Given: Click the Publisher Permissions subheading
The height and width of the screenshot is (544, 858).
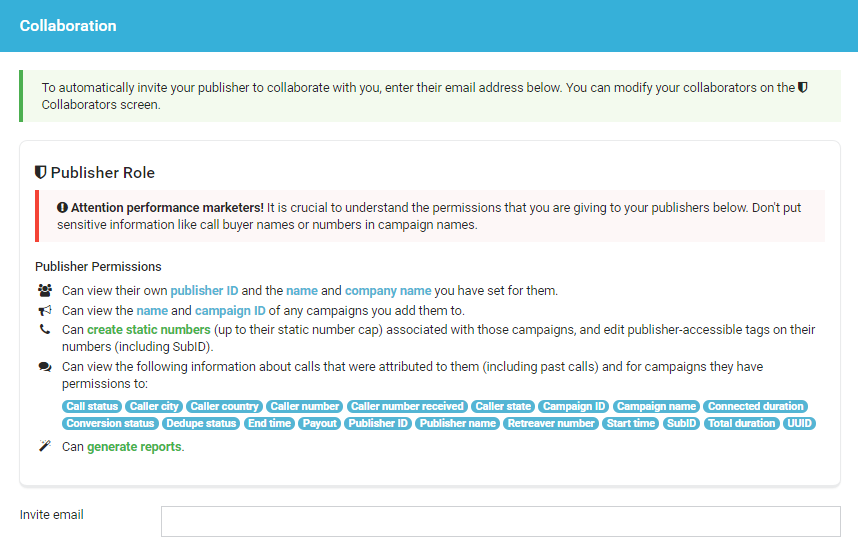Looking at the screenshot, I should 98,267.
